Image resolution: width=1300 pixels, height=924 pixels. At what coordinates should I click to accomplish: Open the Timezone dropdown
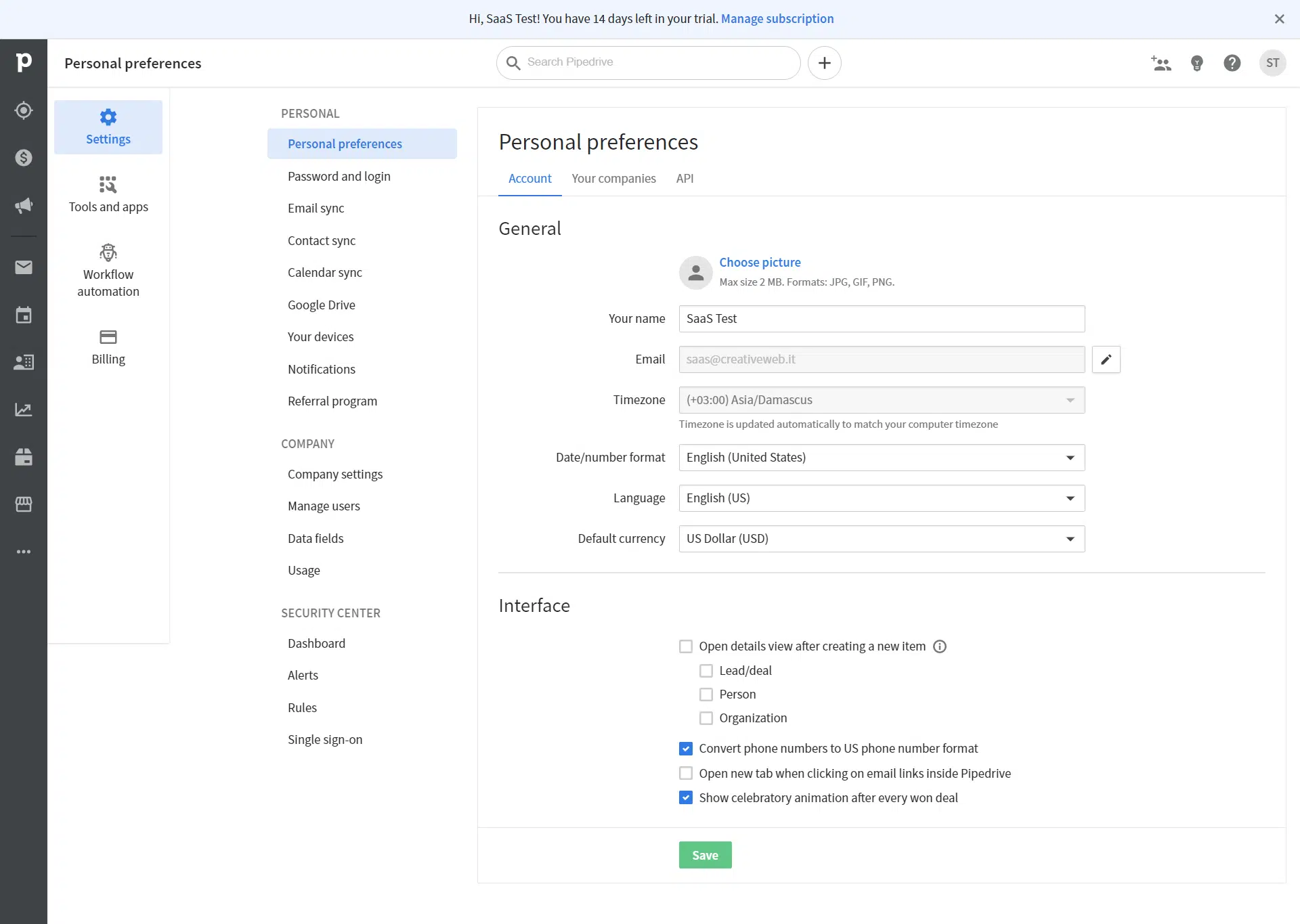tap(882, 400)
